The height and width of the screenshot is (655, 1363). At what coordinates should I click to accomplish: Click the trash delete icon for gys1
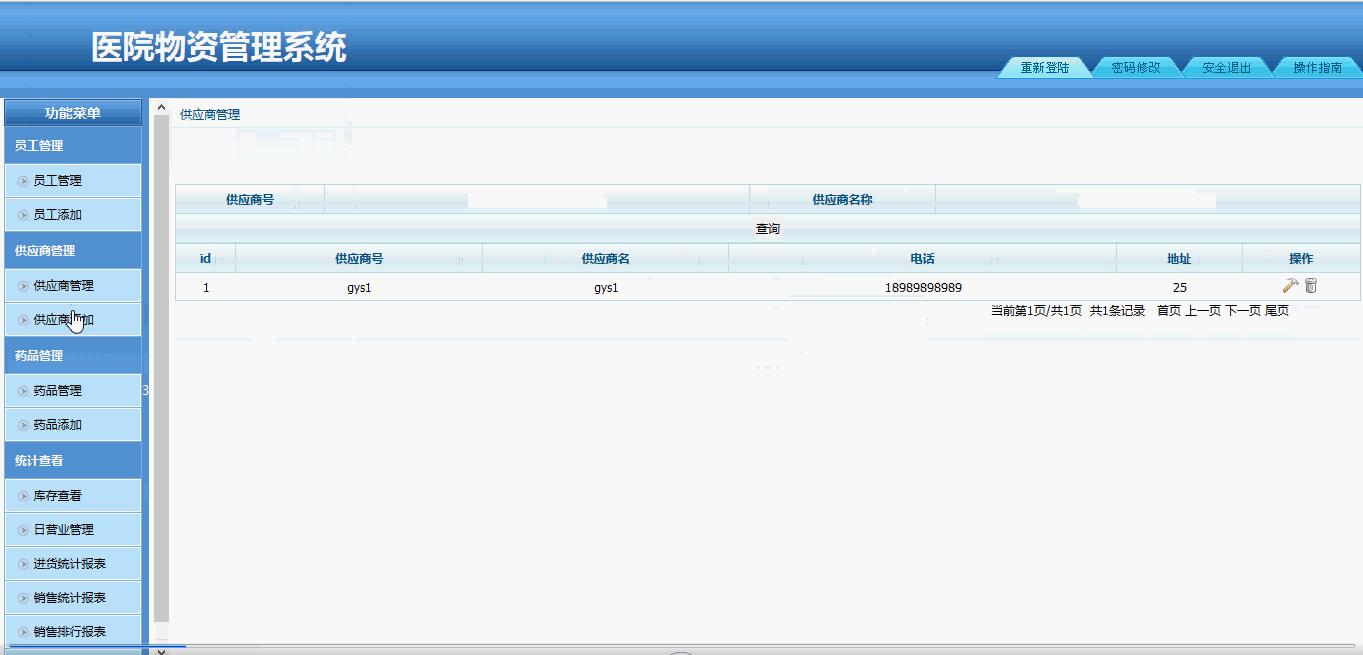(1311, 286)
